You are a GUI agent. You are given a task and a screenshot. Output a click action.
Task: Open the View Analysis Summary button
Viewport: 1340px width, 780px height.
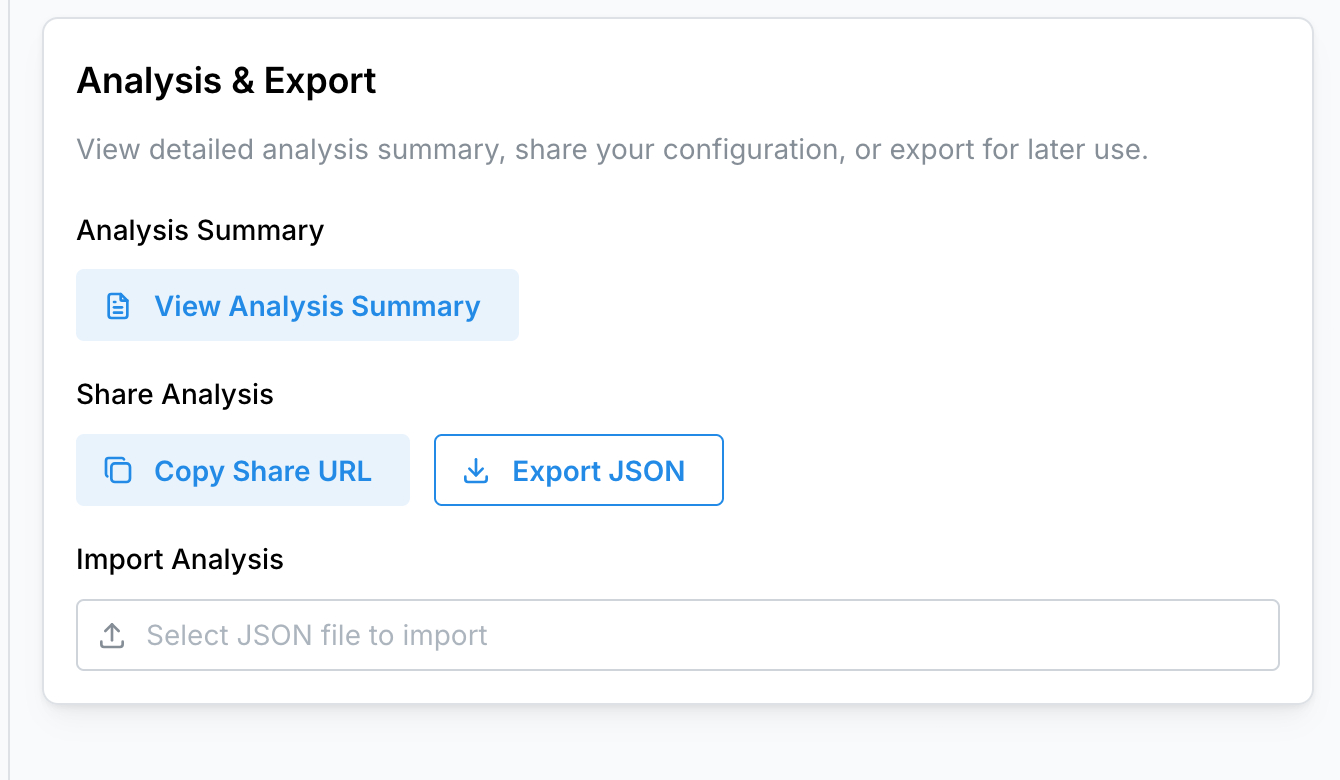pyautogui.click(x=297, y=305)
